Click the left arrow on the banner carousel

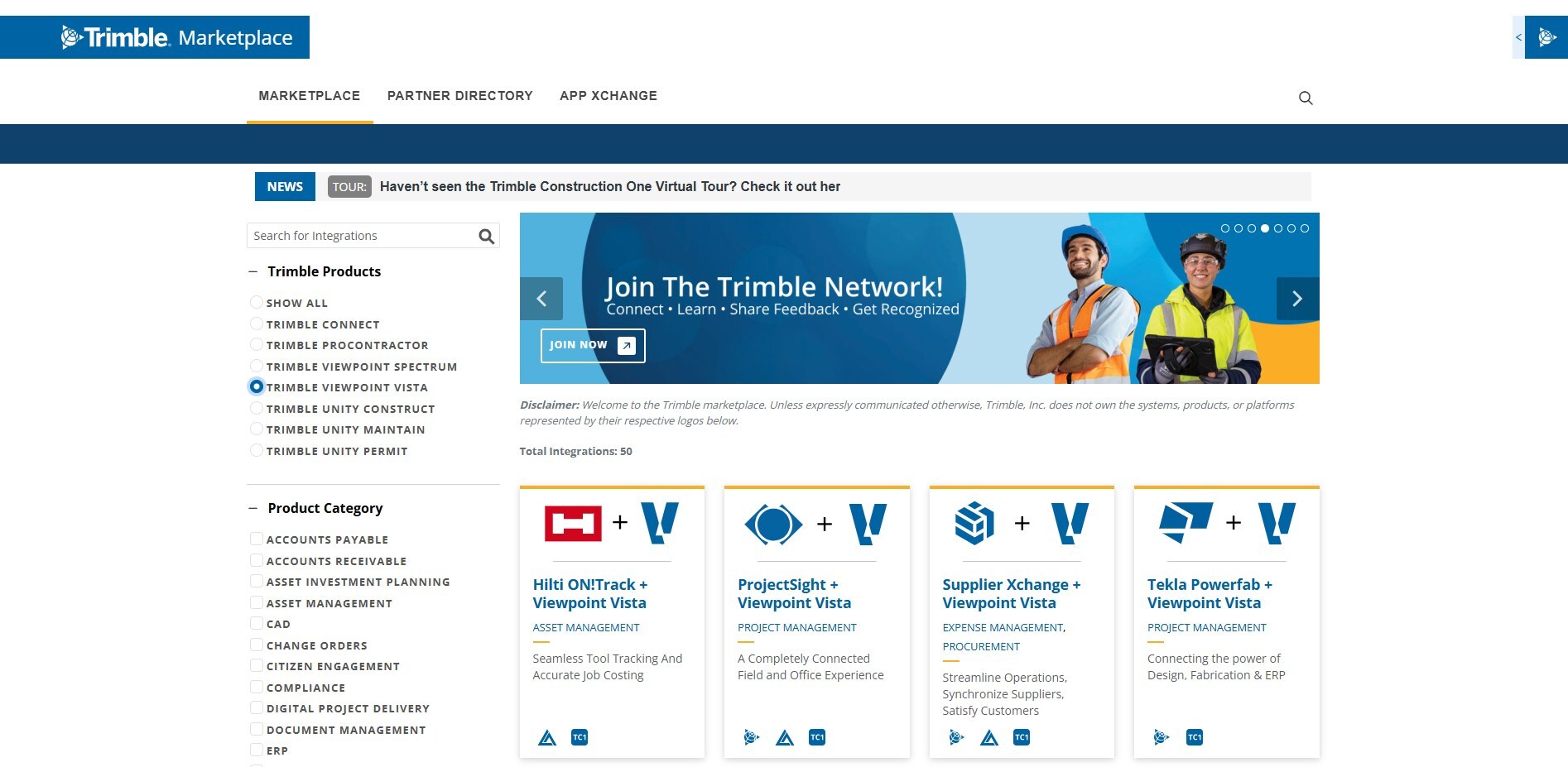tap(542, 299)
